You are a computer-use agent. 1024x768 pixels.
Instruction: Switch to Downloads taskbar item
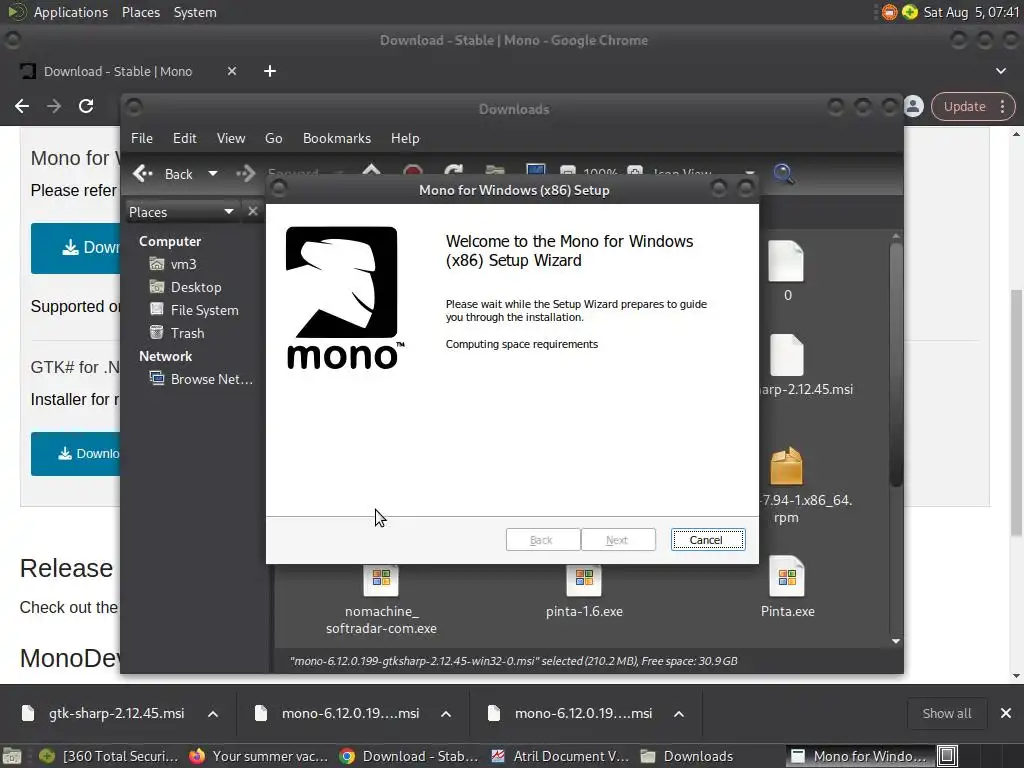(x=687, y=756)
